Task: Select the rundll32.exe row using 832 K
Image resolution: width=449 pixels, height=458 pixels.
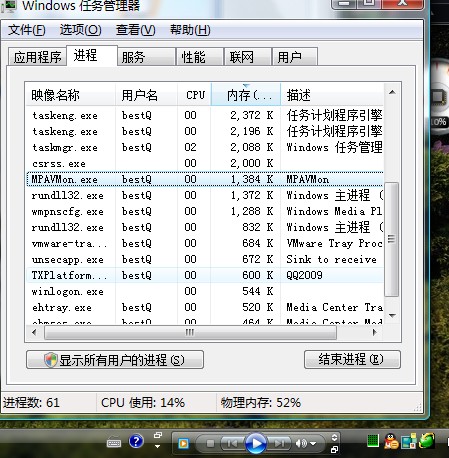Action: coord(205,227)
